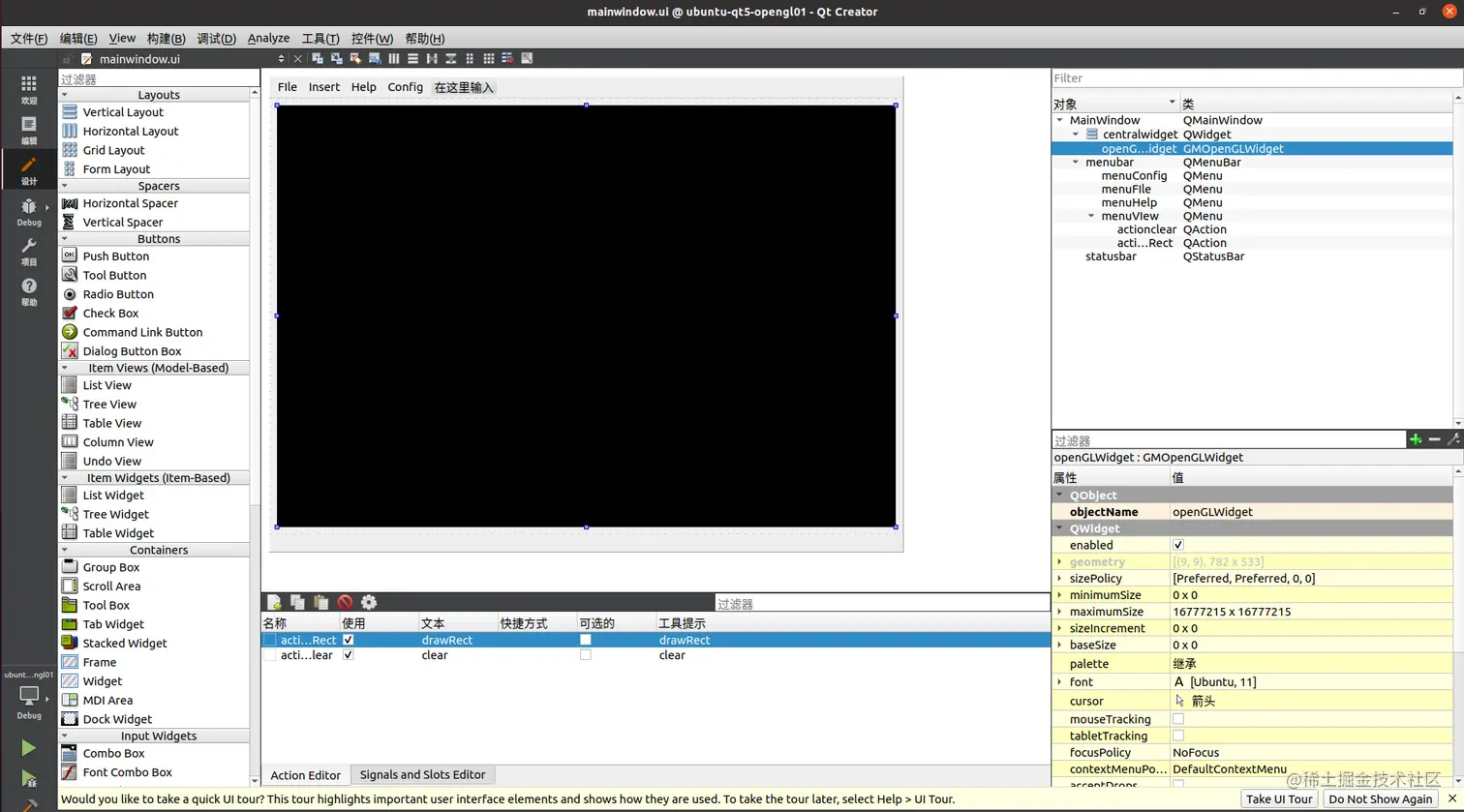
Task: Expand the sizePolicy property row
Action: (1060, 579)
